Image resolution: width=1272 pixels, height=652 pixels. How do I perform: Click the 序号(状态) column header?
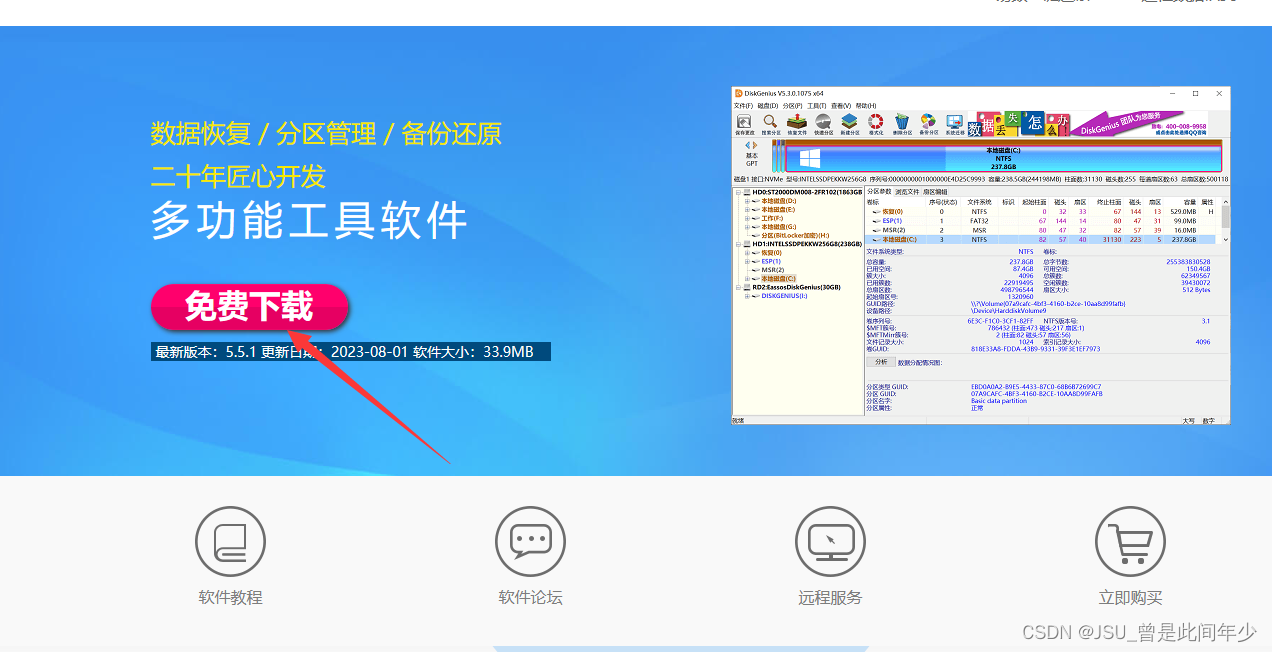click(943, 202)
